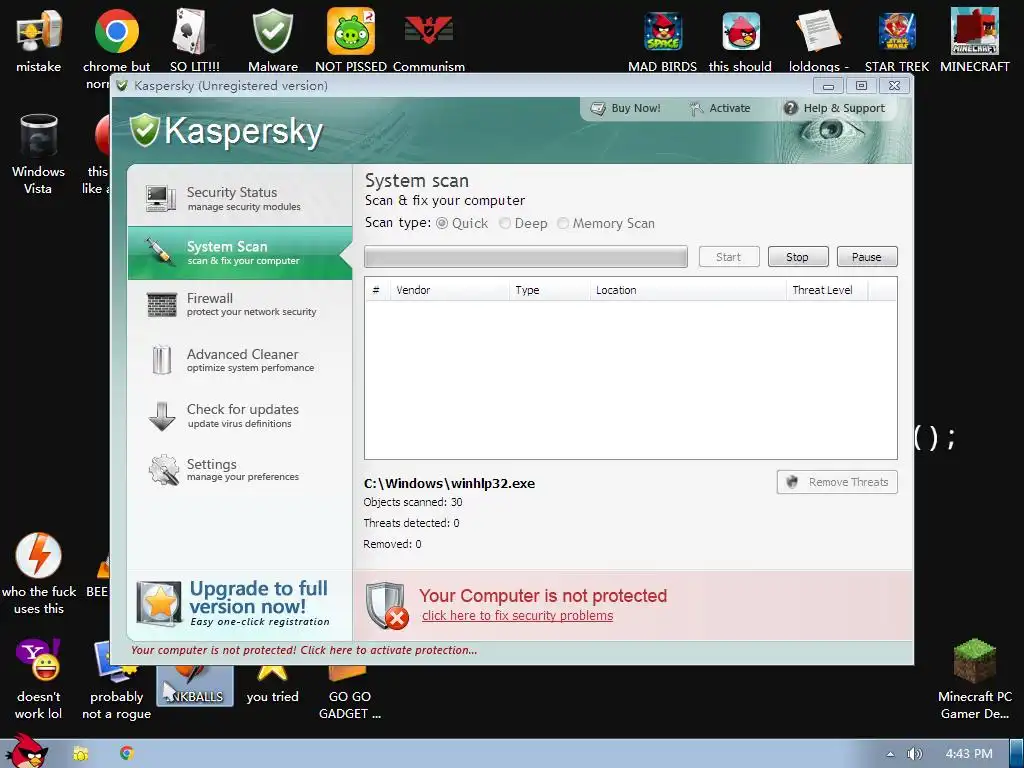
Task: Click the Kaspersky shield logo
Action: [x=144, y=129]
